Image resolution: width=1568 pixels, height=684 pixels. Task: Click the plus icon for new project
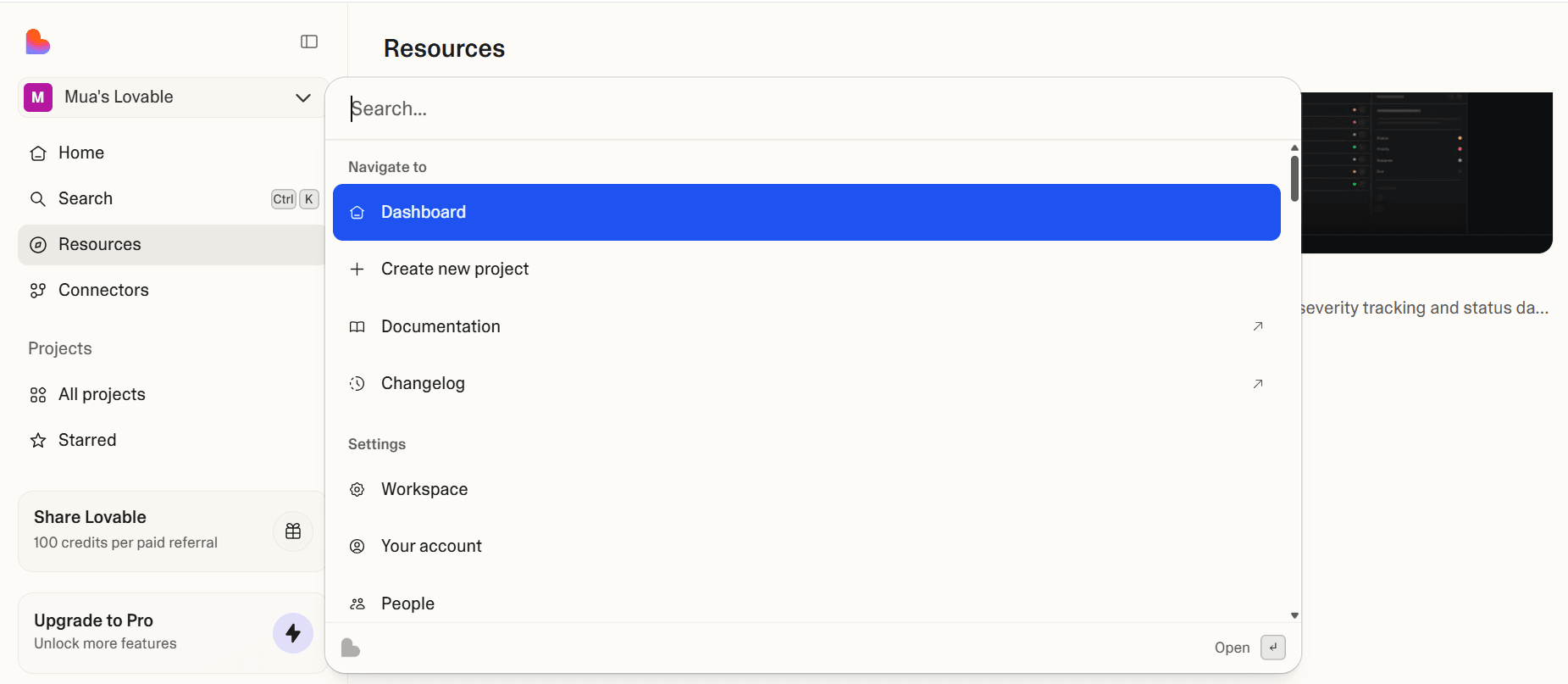(x=357, y=269)
